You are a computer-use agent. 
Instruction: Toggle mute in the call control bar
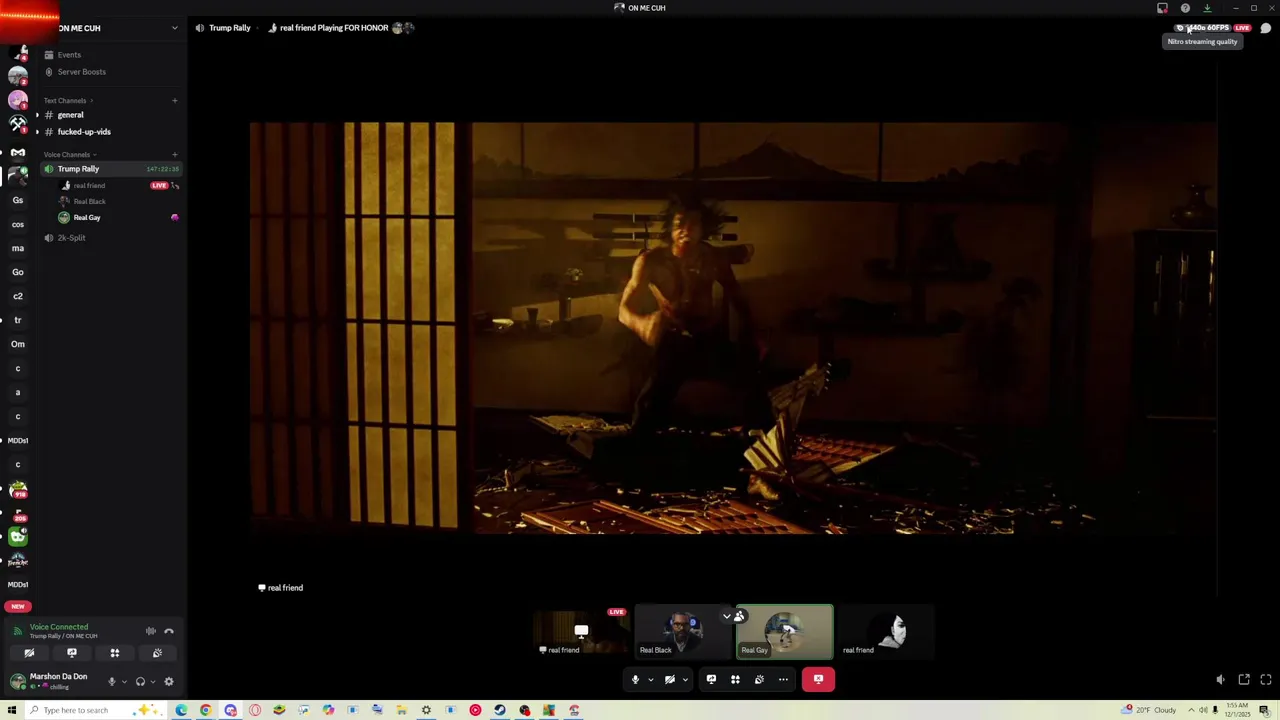(x=635, y=680)
